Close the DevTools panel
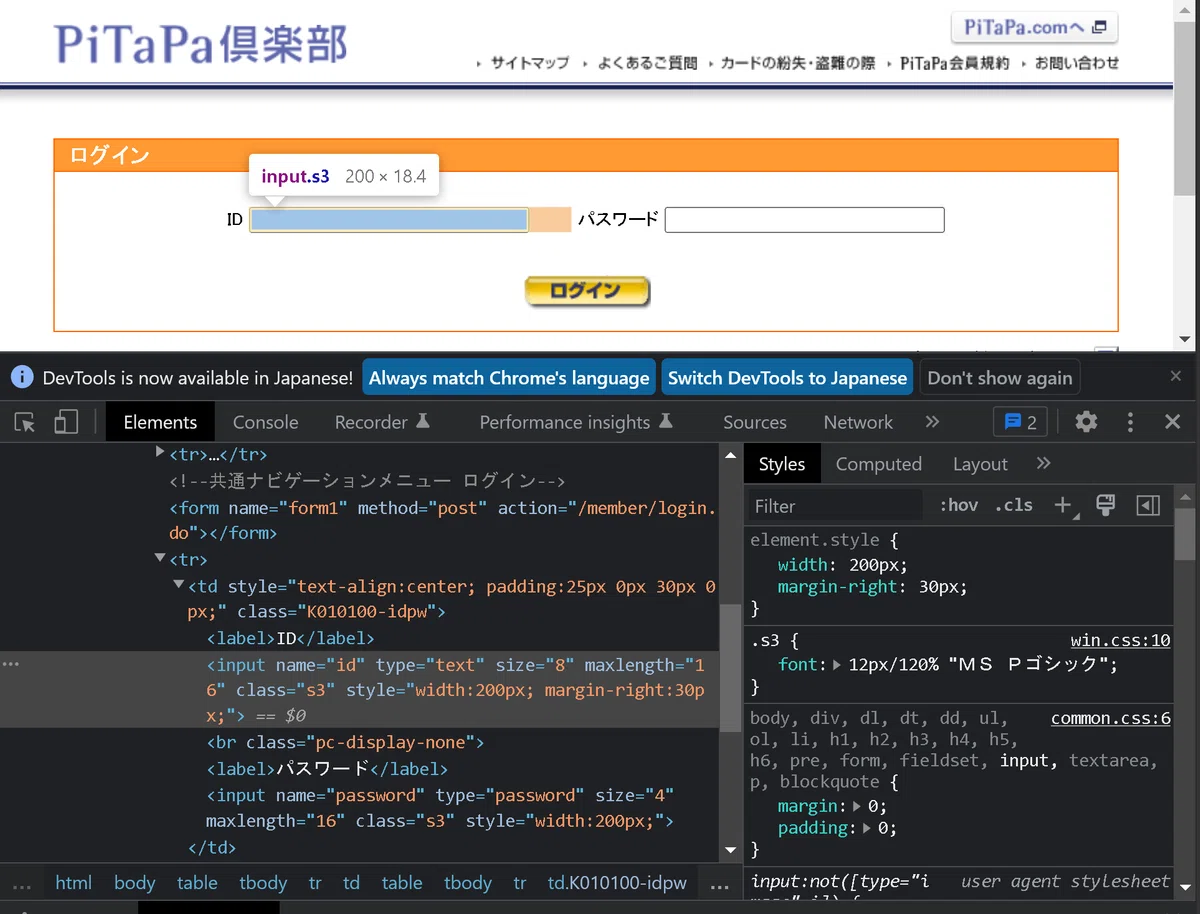 click(1173, 422)
